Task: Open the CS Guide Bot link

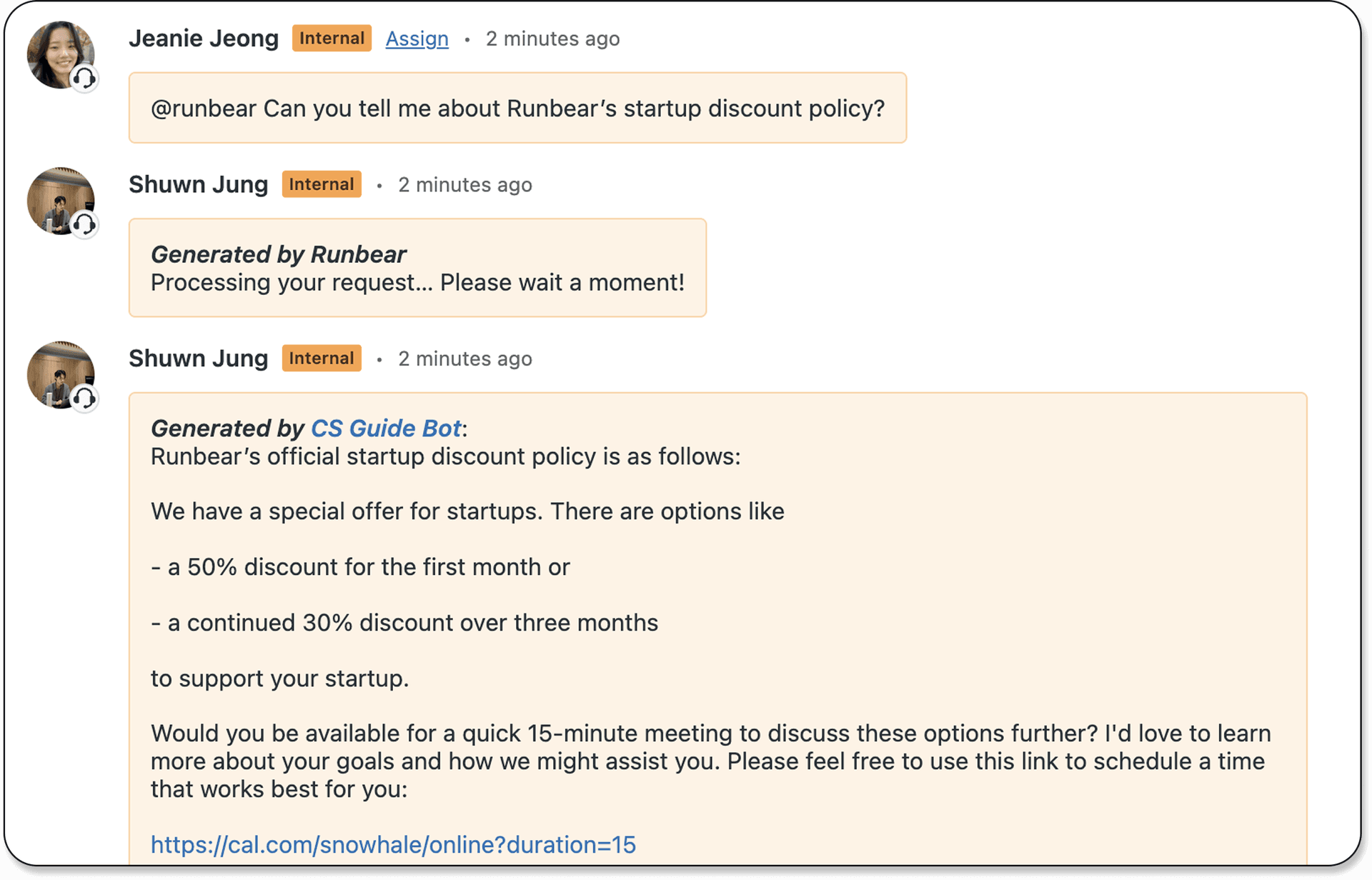Action: tap(386, 428)
